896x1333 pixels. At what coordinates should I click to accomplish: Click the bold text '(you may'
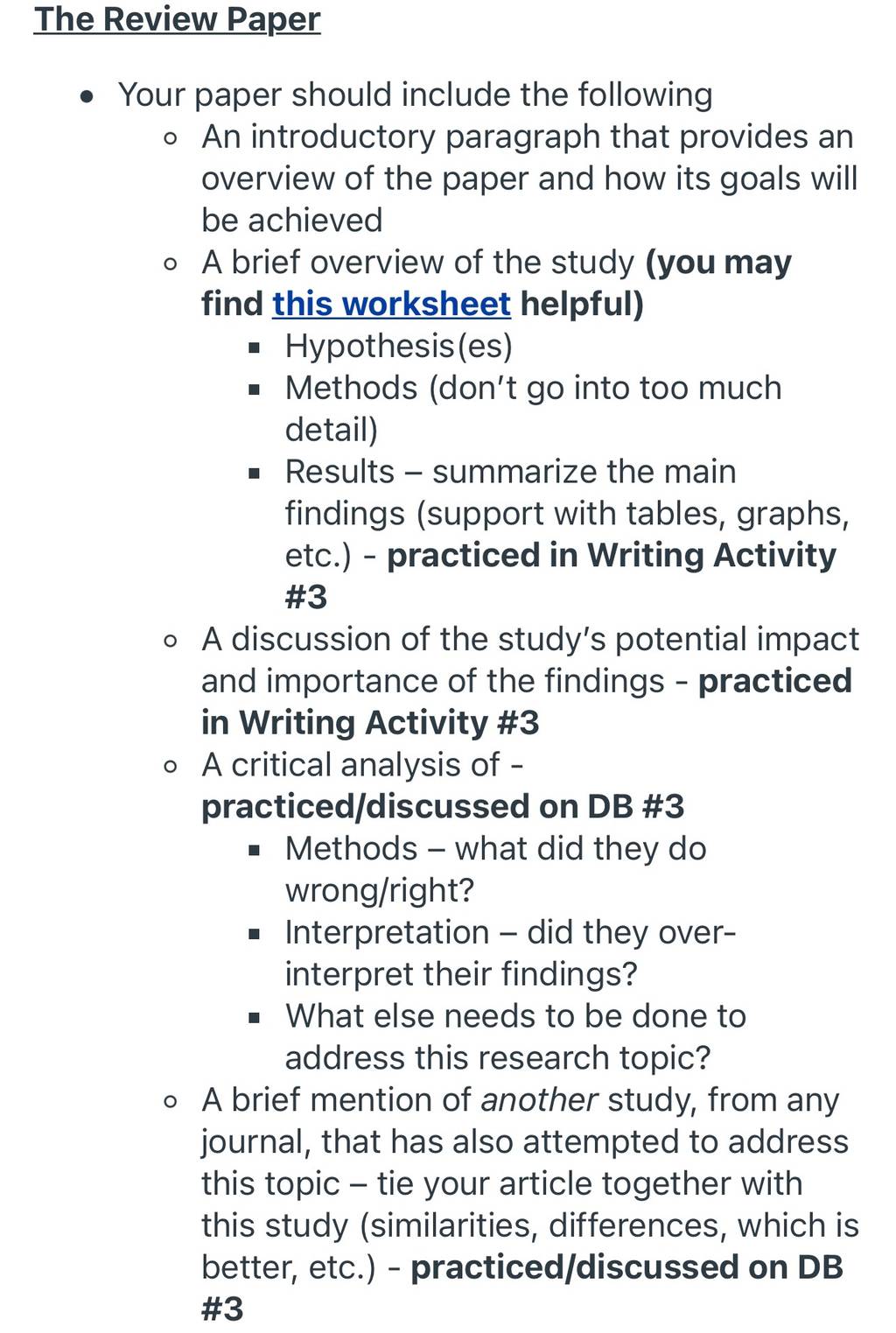click(718, 263)
